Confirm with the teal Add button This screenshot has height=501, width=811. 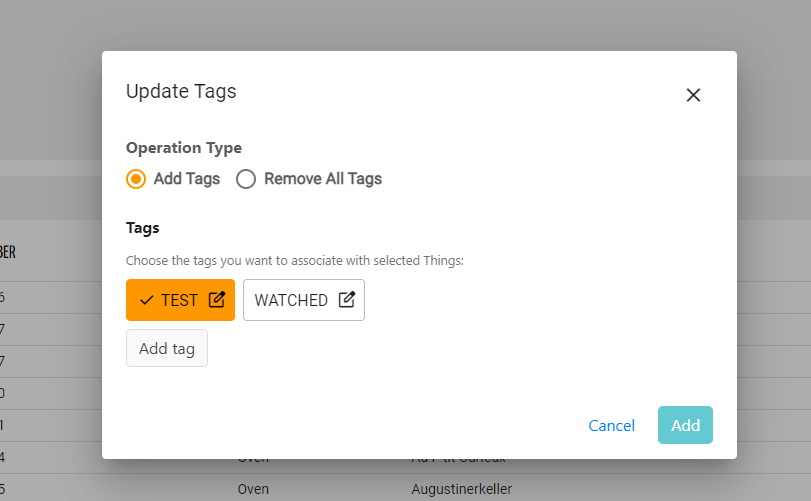coord(685,425)
